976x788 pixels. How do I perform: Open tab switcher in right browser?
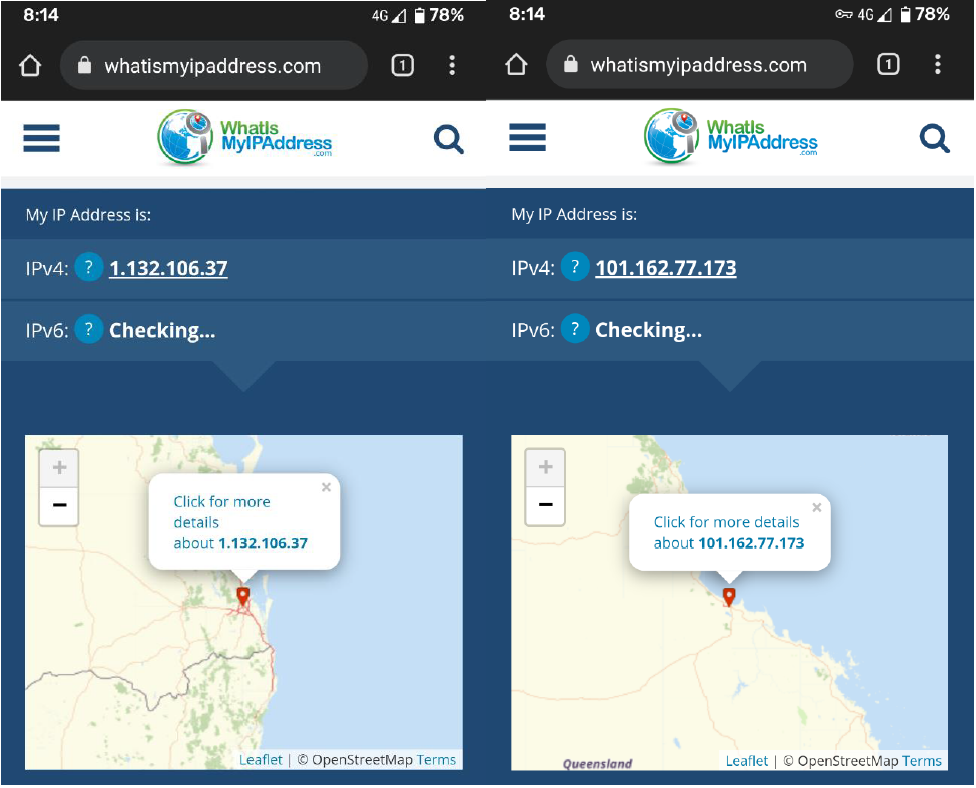point(888,64)
